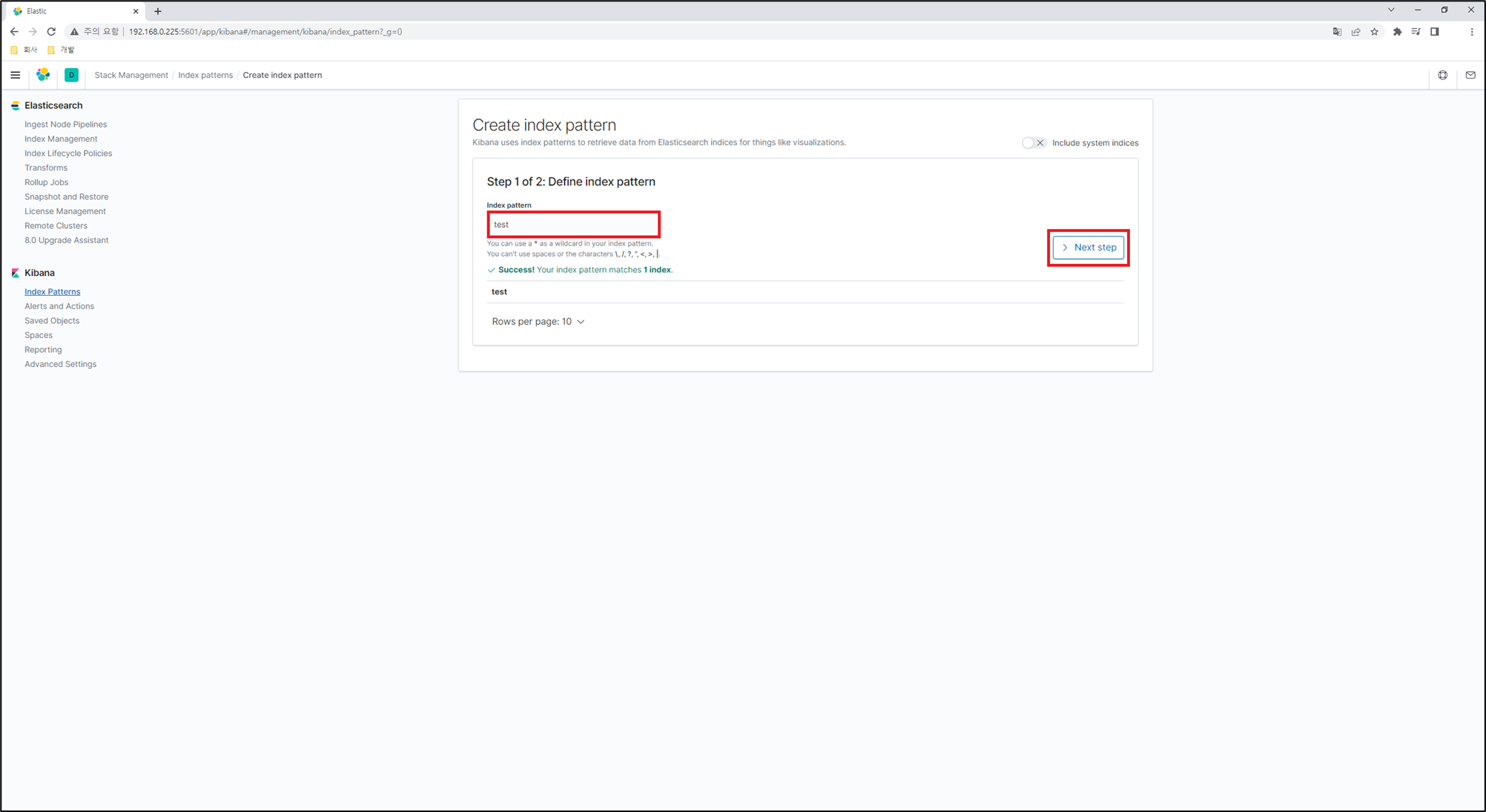Click the not-secure warning icon in address bar
The width and height of the screenshot is (1486, 812).
click(x=74, y=32)
